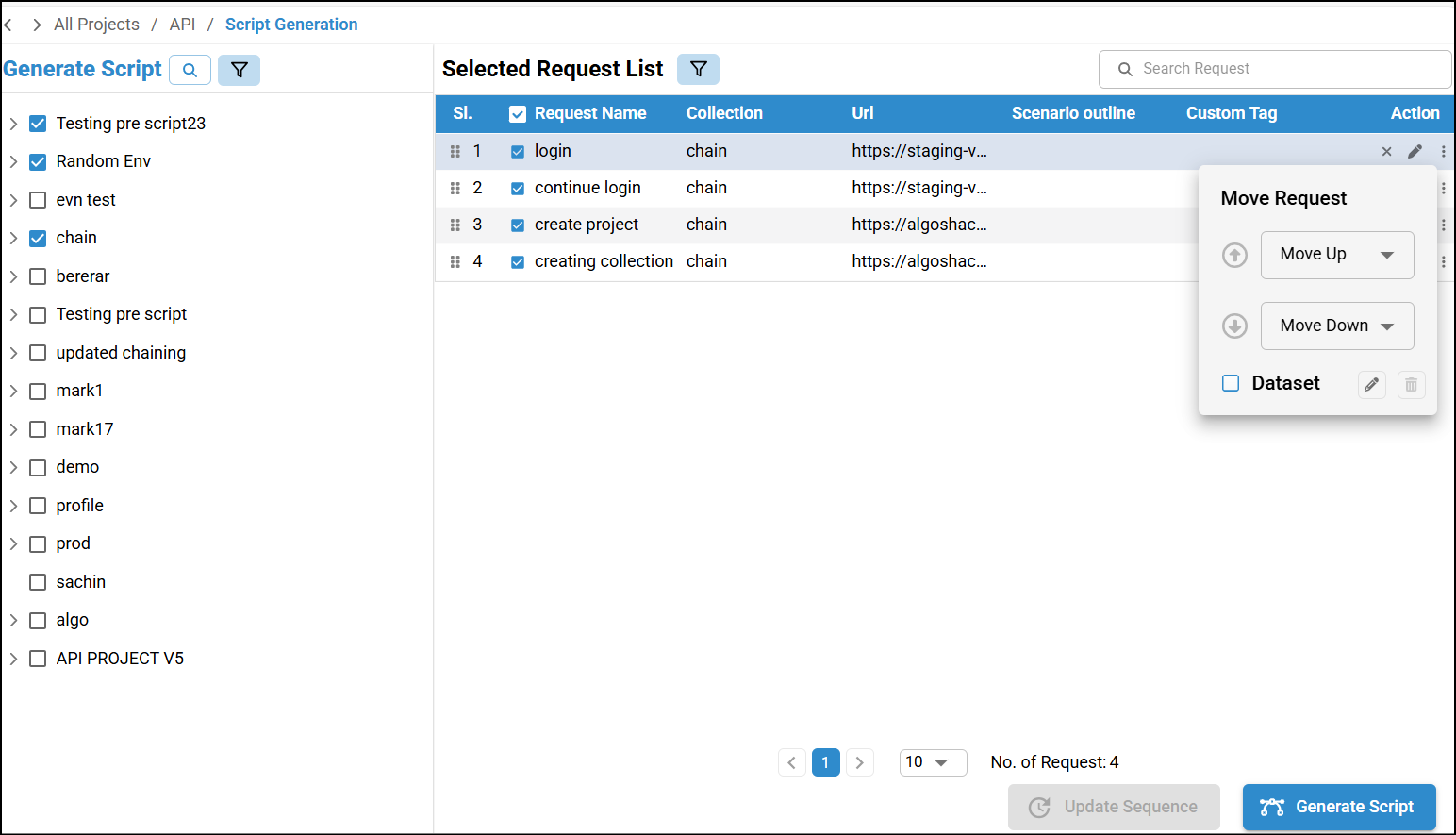Image resolution: width=1456 pixels, height=835 pixels.
Task: Check the bererar collection
Action: tap(38, 276)
